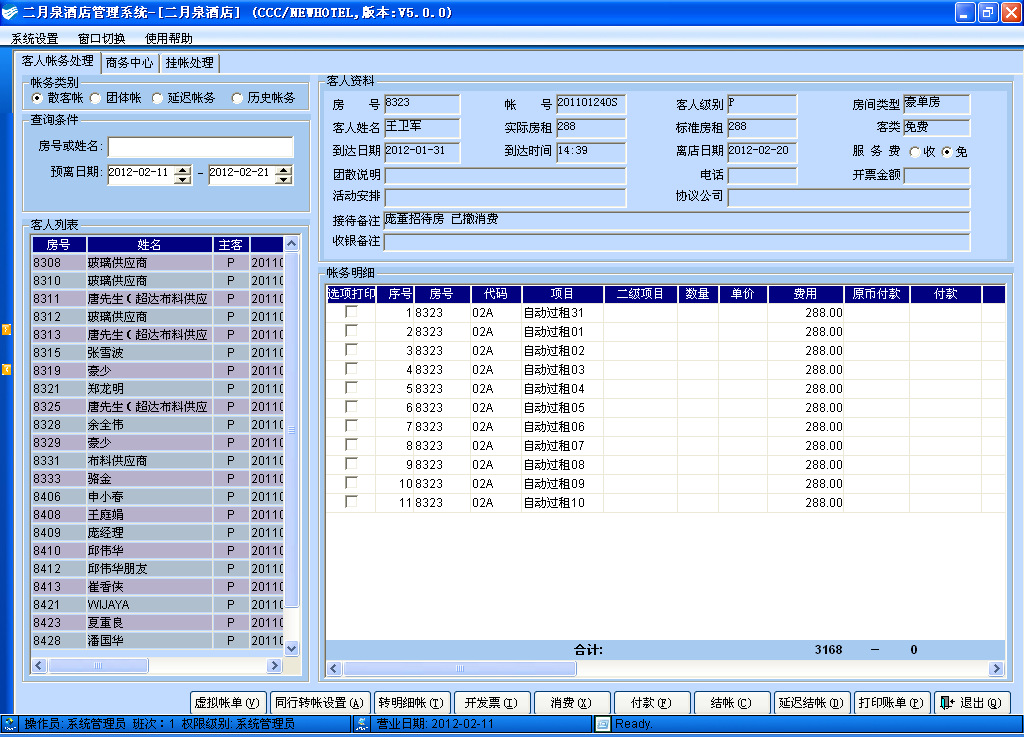Select guest row 8428 潘国华
Screen dimensions: 1024x737
pos(157,640)
